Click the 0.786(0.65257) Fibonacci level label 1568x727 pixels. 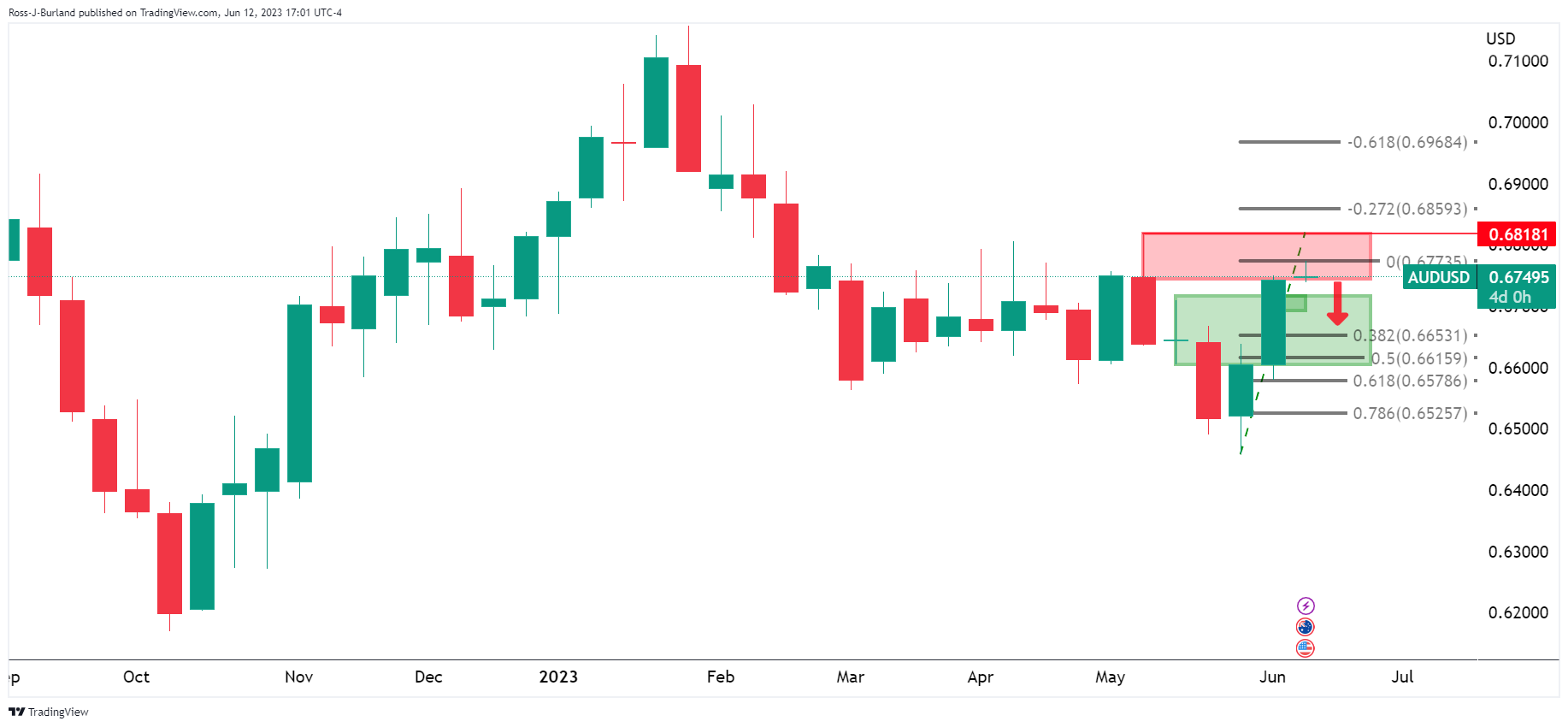[1410, 413]
